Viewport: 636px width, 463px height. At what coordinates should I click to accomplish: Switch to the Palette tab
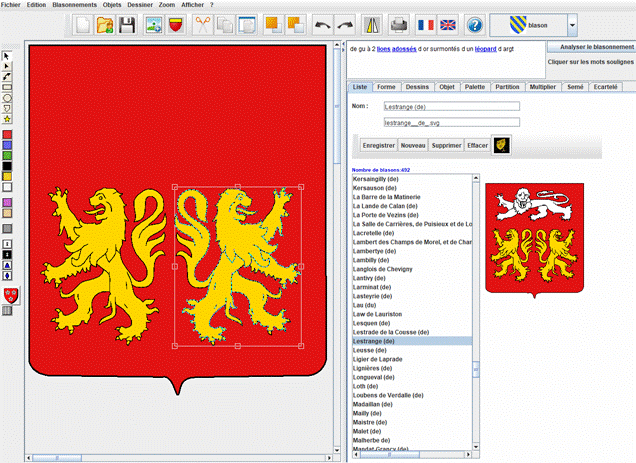[475, 87]
